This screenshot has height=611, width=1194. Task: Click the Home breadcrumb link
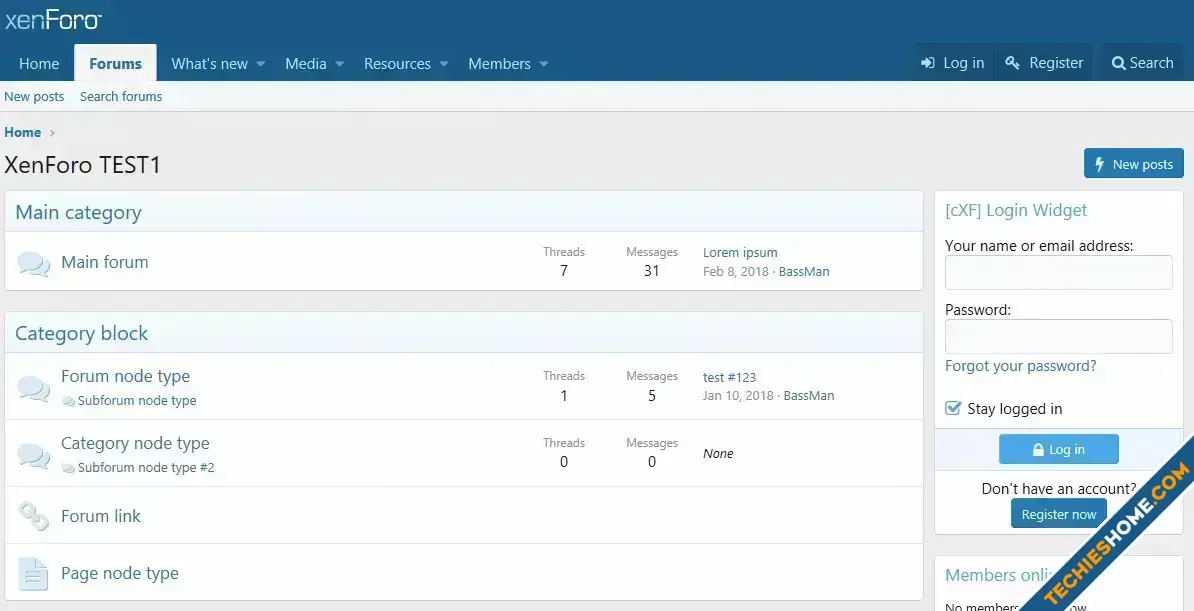point(23,133)
